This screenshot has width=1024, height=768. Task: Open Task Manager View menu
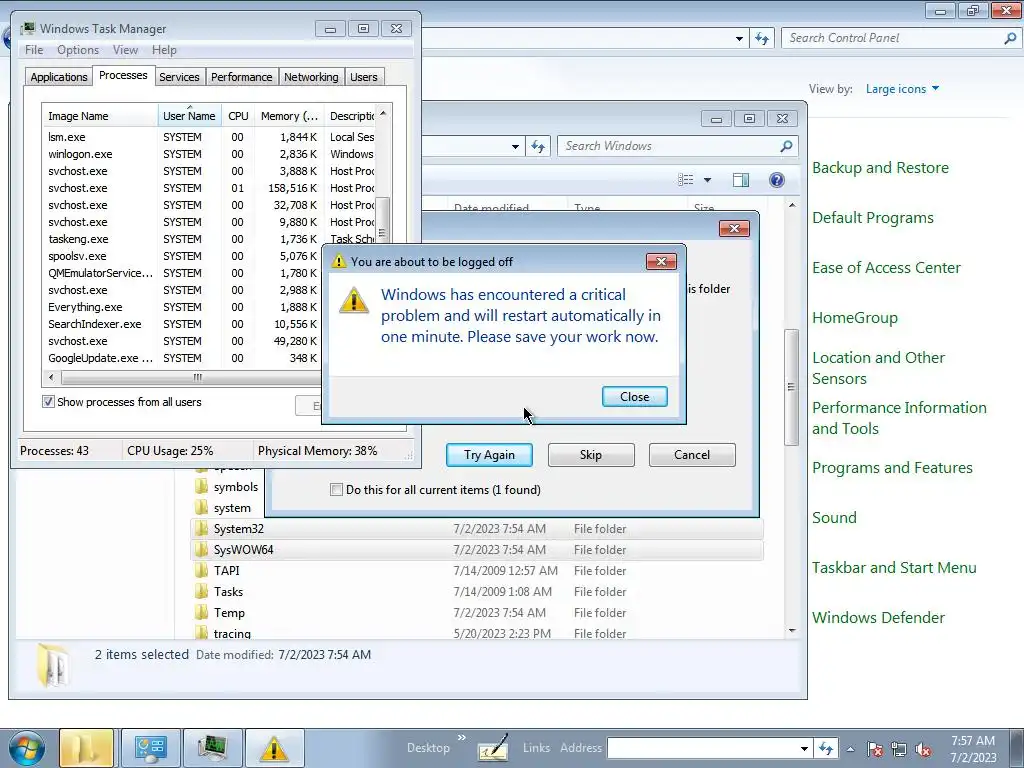[x=125, y=50]
